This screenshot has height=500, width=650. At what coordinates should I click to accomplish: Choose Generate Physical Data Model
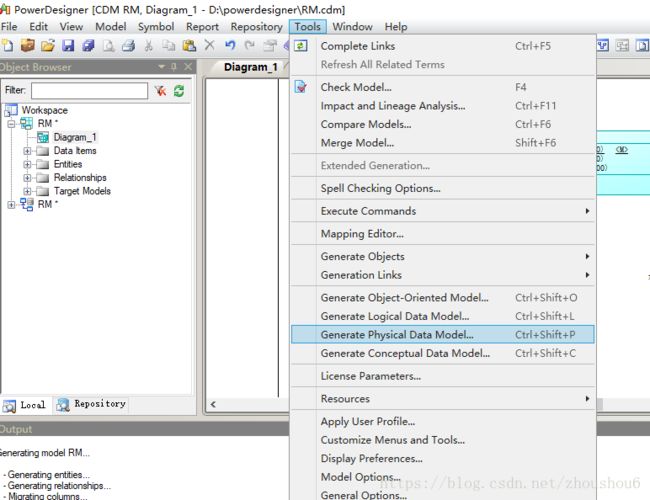[x=443, y=335]
